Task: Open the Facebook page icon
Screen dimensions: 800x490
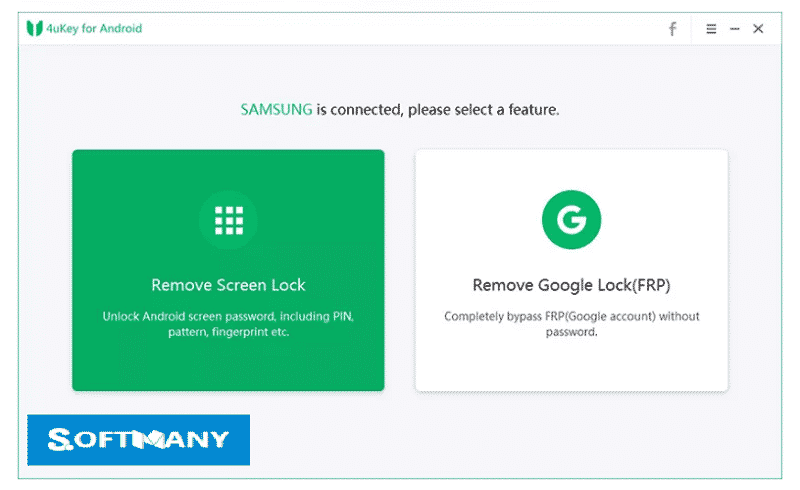Action: tap(672, 29)
